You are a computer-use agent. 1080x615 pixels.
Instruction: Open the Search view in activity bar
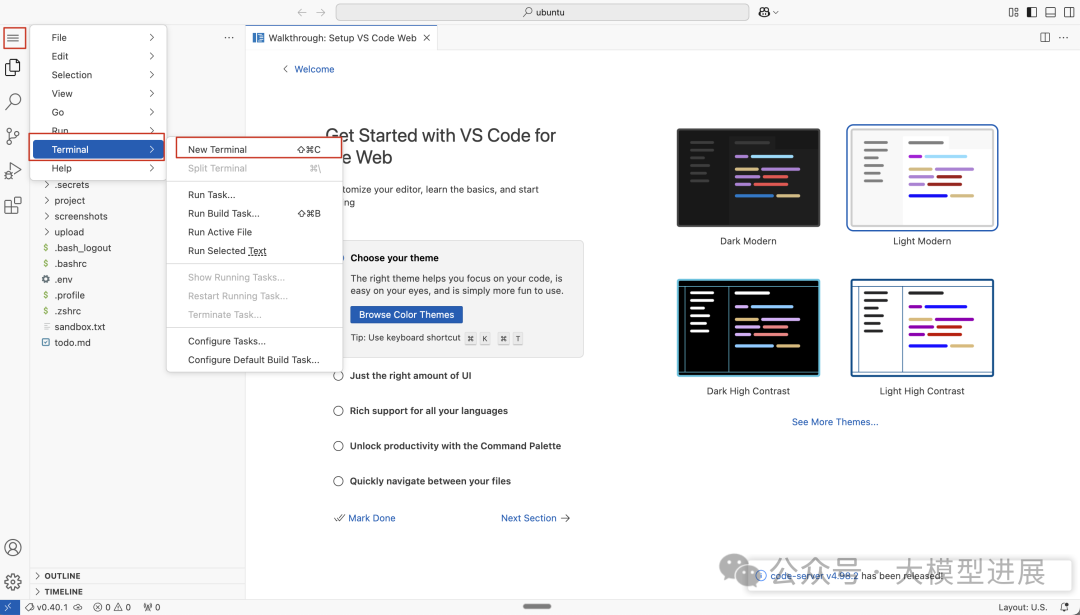(x=13, y=101)
